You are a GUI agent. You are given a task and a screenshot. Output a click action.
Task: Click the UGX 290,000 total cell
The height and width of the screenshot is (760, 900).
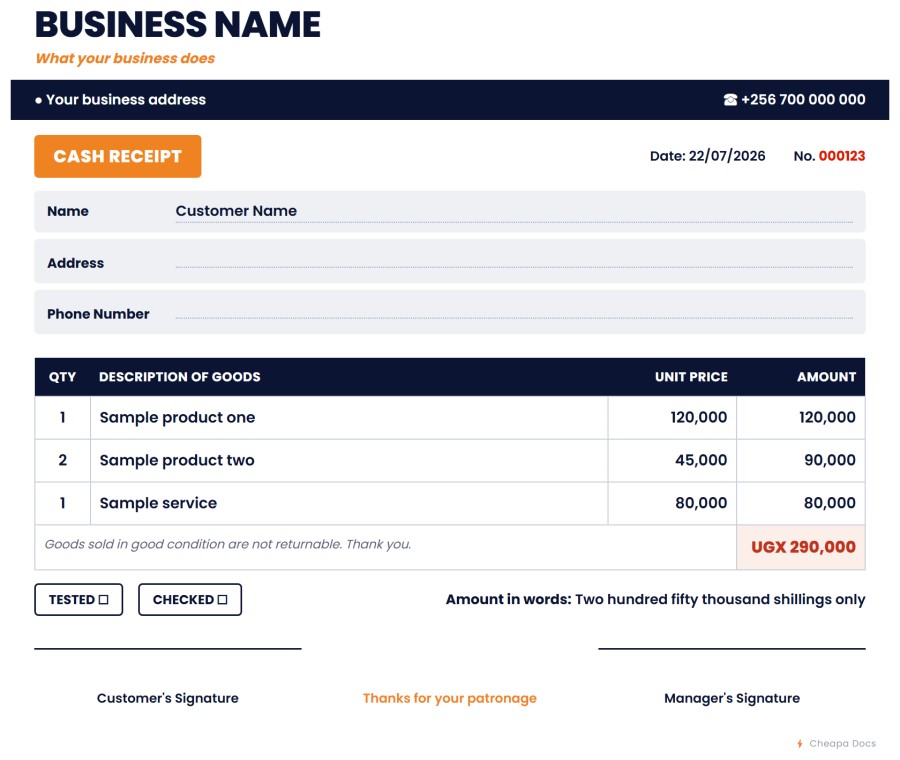pos(801,547)
